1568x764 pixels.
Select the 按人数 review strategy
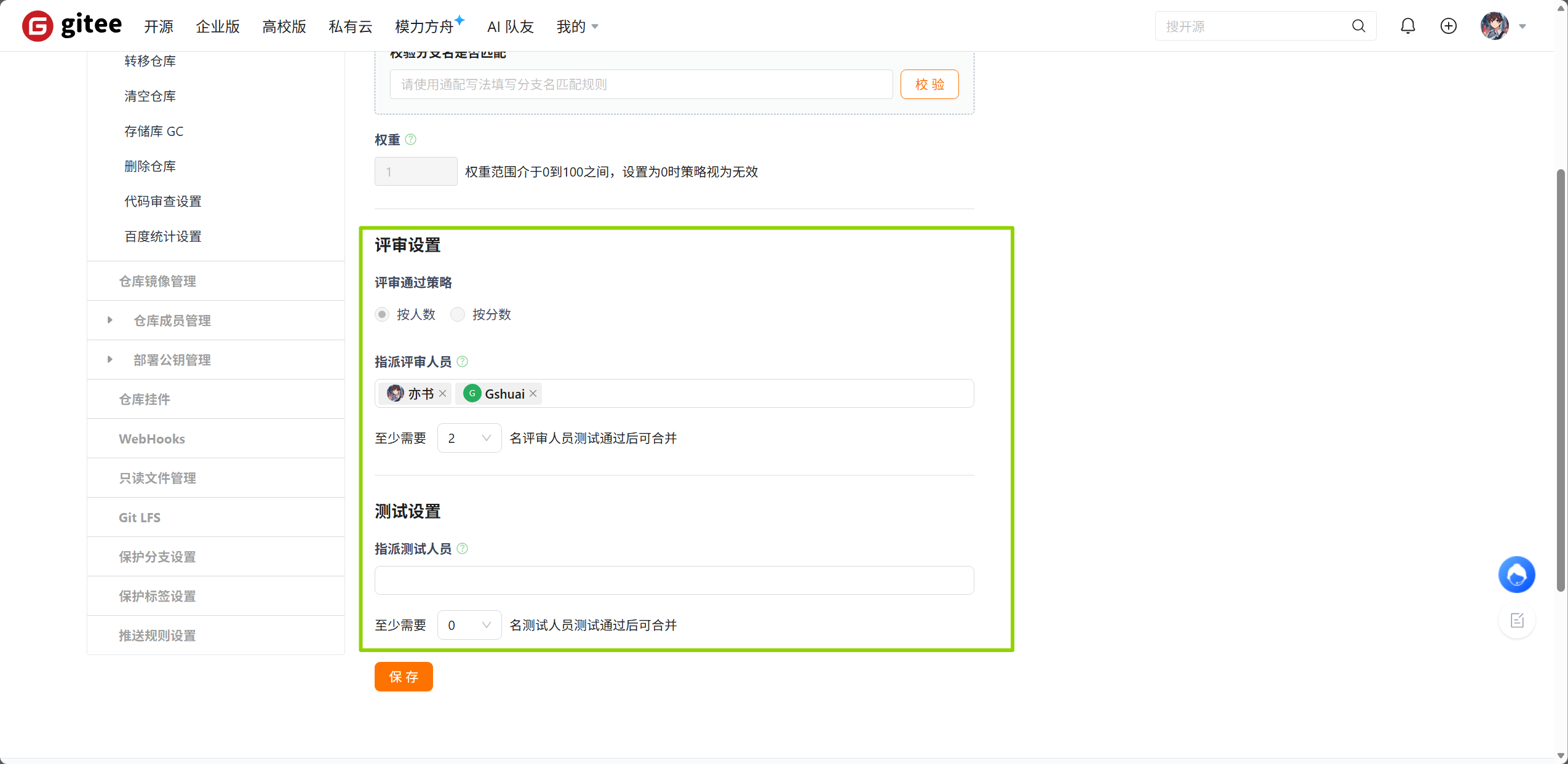click(382, 314)
